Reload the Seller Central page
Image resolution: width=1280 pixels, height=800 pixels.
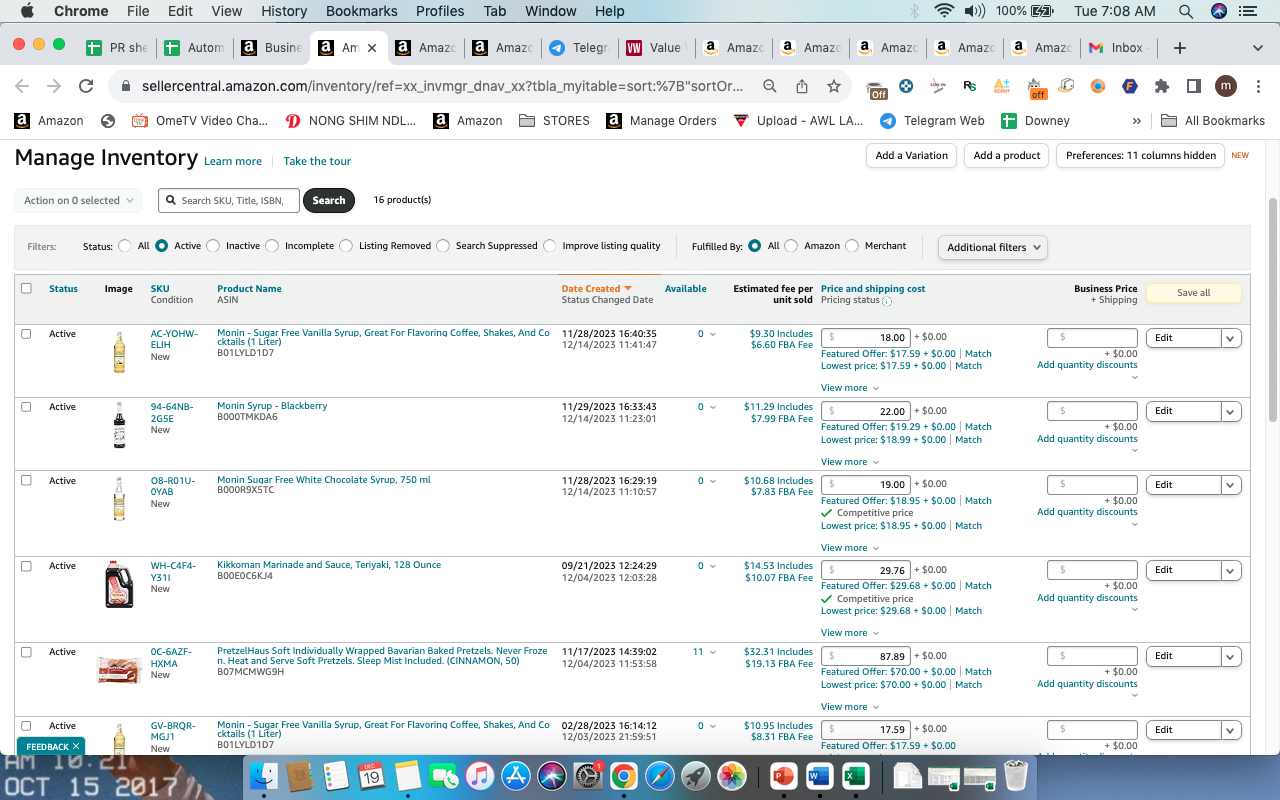click(86, 86)
